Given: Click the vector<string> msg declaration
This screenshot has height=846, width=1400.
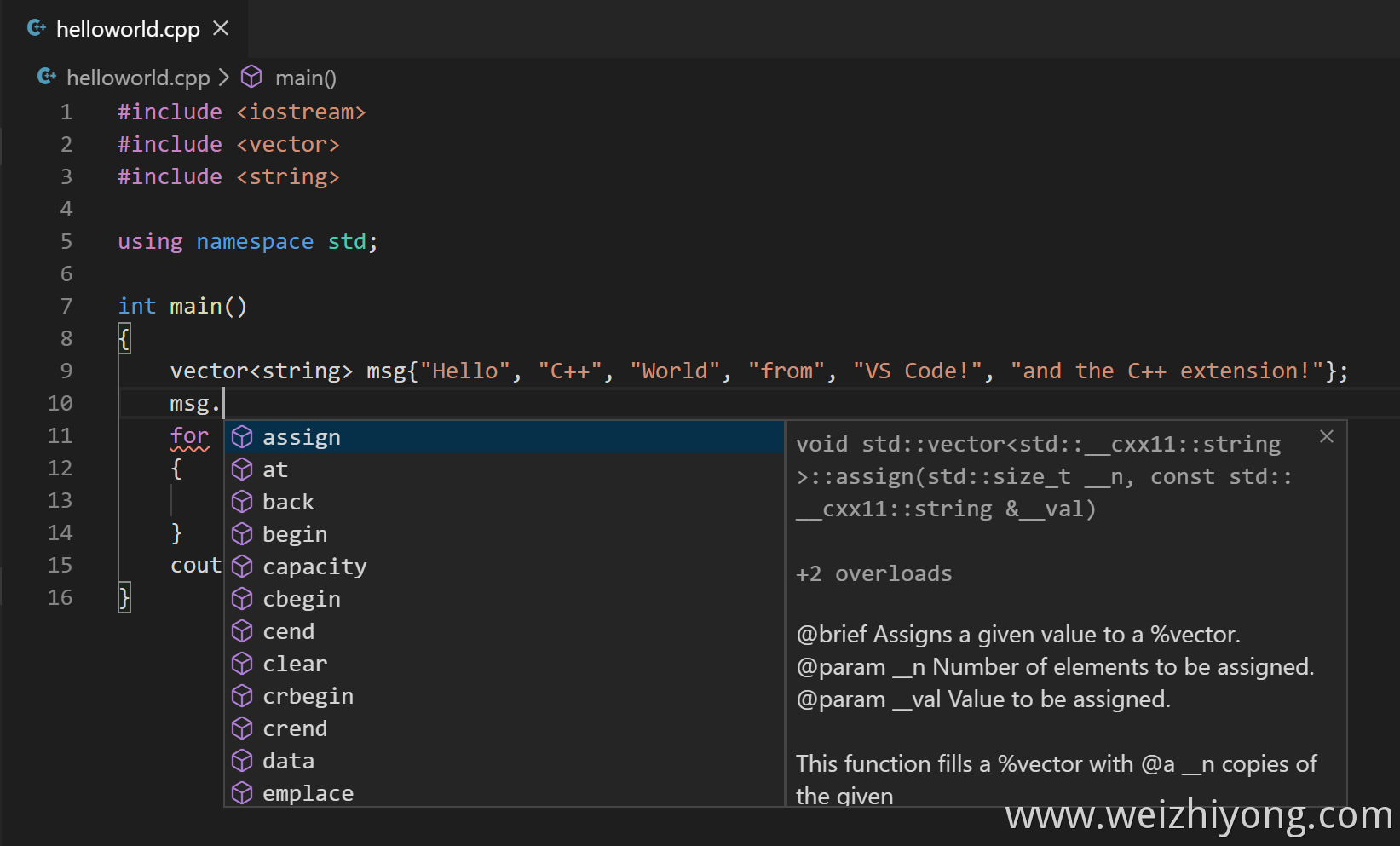Looking at the screenshot, I should pyautogui.click(x=759, y=371).
